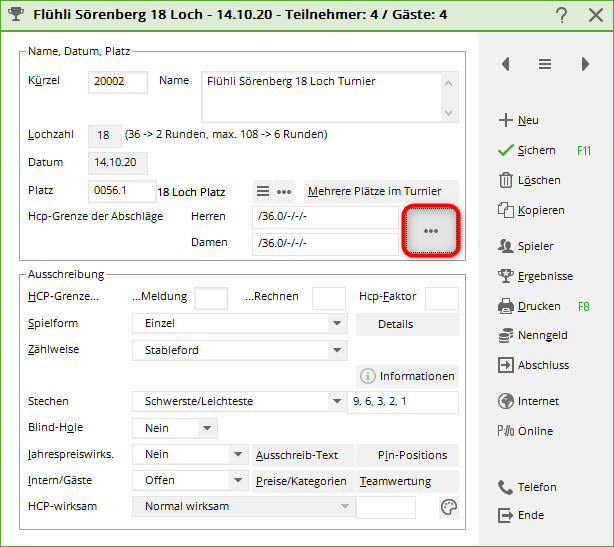This screenshot has height=547, width=614.
Task: Open Ergebnisse trophy results
Action: tap(505, 276)
